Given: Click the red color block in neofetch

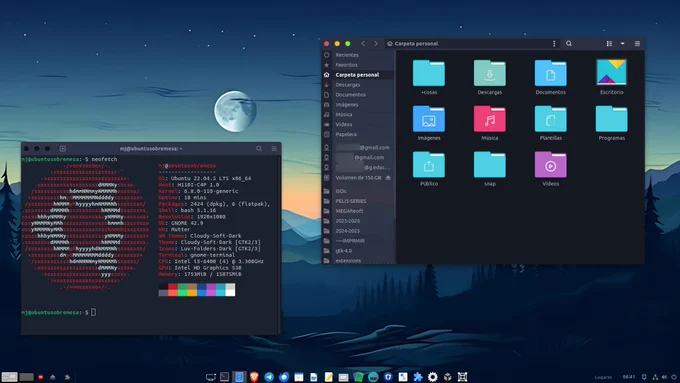Looking at the screenshot, I should [173, 290].
